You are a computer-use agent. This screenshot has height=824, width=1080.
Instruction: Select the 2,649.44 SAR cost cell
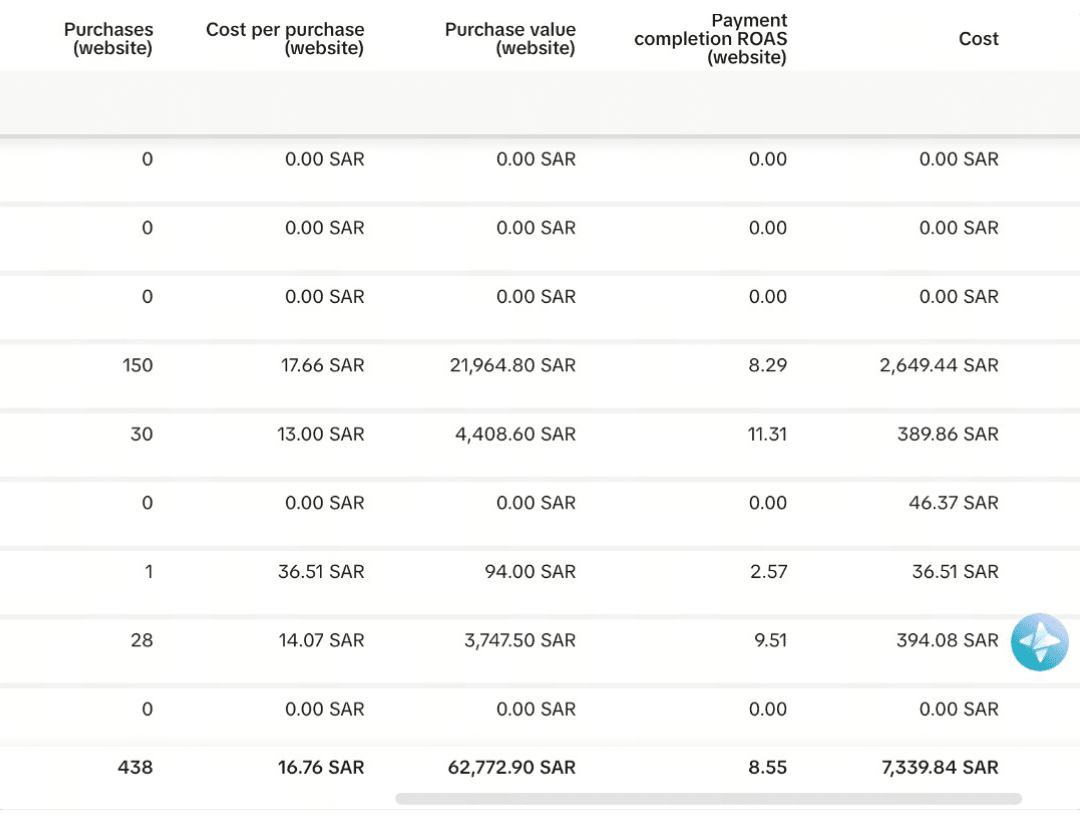[938, 365]
